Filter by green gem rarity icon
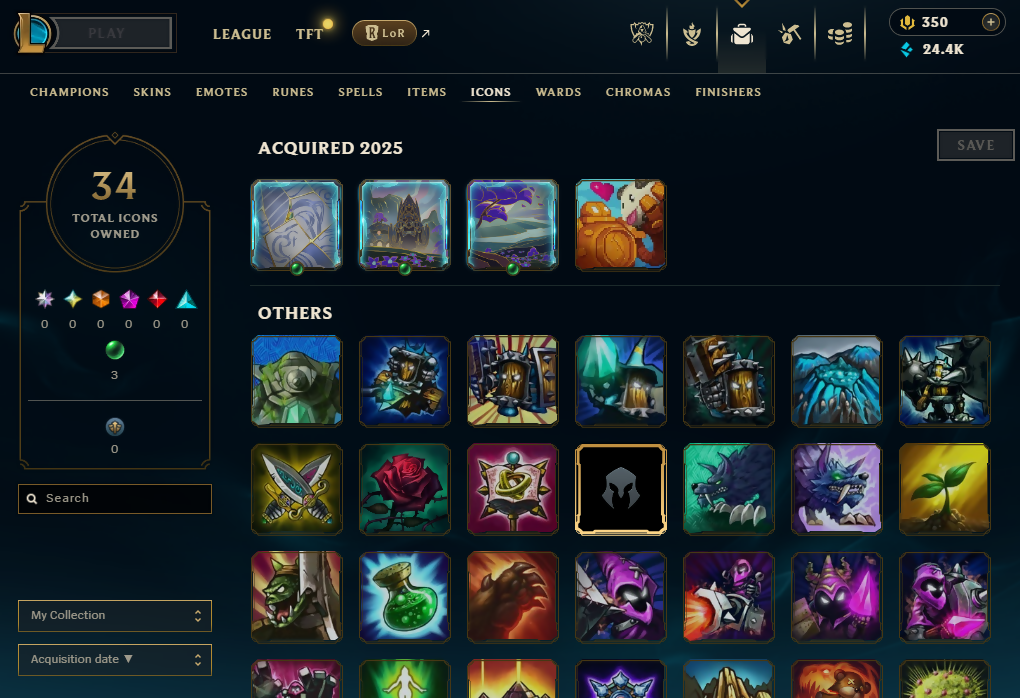Screen dimensions: 1020x698 point(114,350)
